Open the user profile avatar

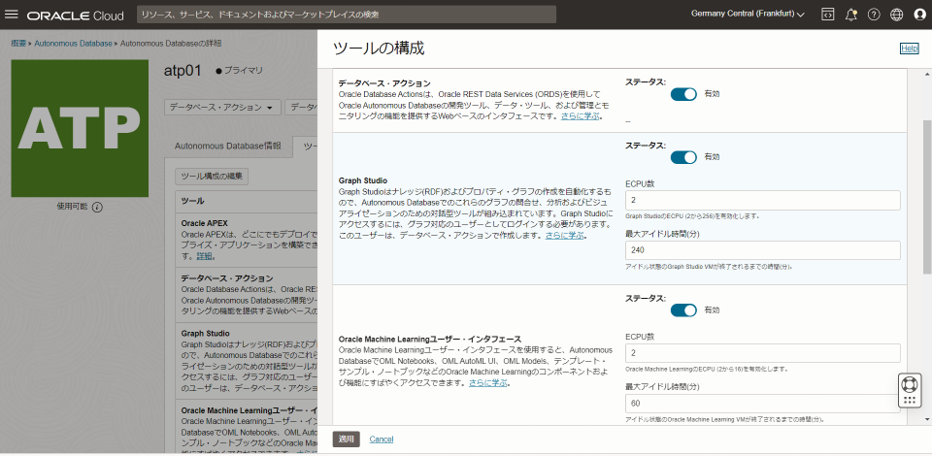coord(920,15)
